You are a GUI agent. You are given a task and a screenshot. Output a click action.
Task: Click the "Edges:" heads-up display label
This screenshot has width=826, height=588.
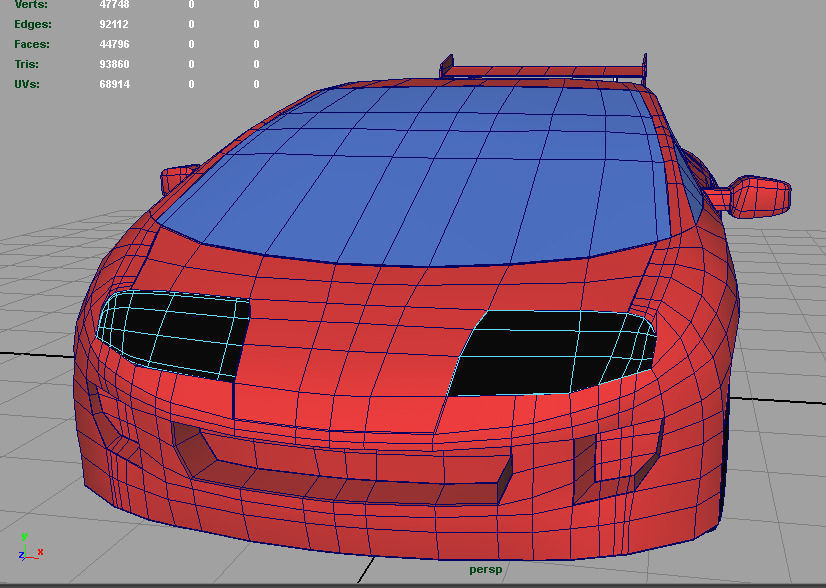pos(33,24)
